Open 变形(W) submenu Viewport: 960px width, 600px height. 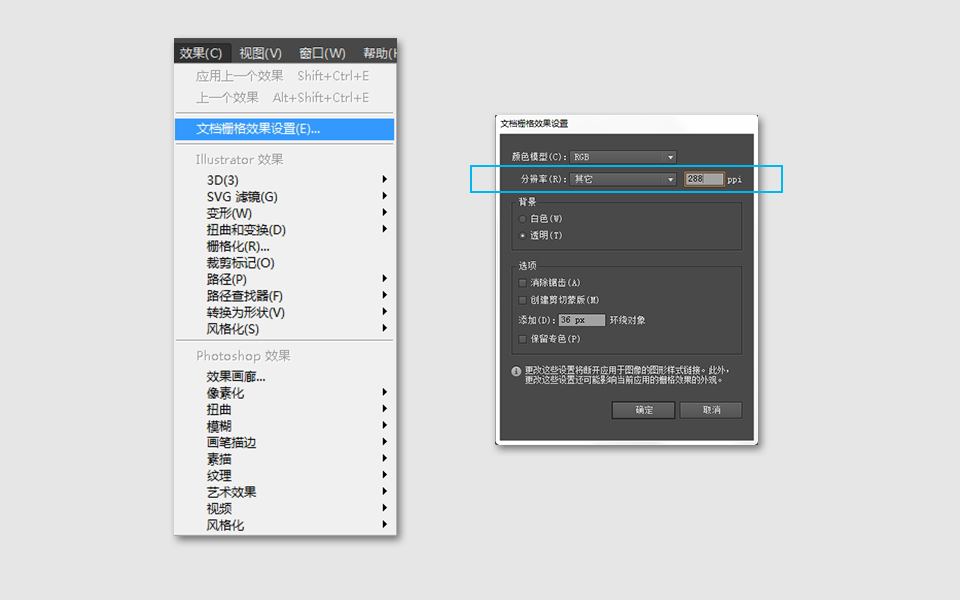285,213
